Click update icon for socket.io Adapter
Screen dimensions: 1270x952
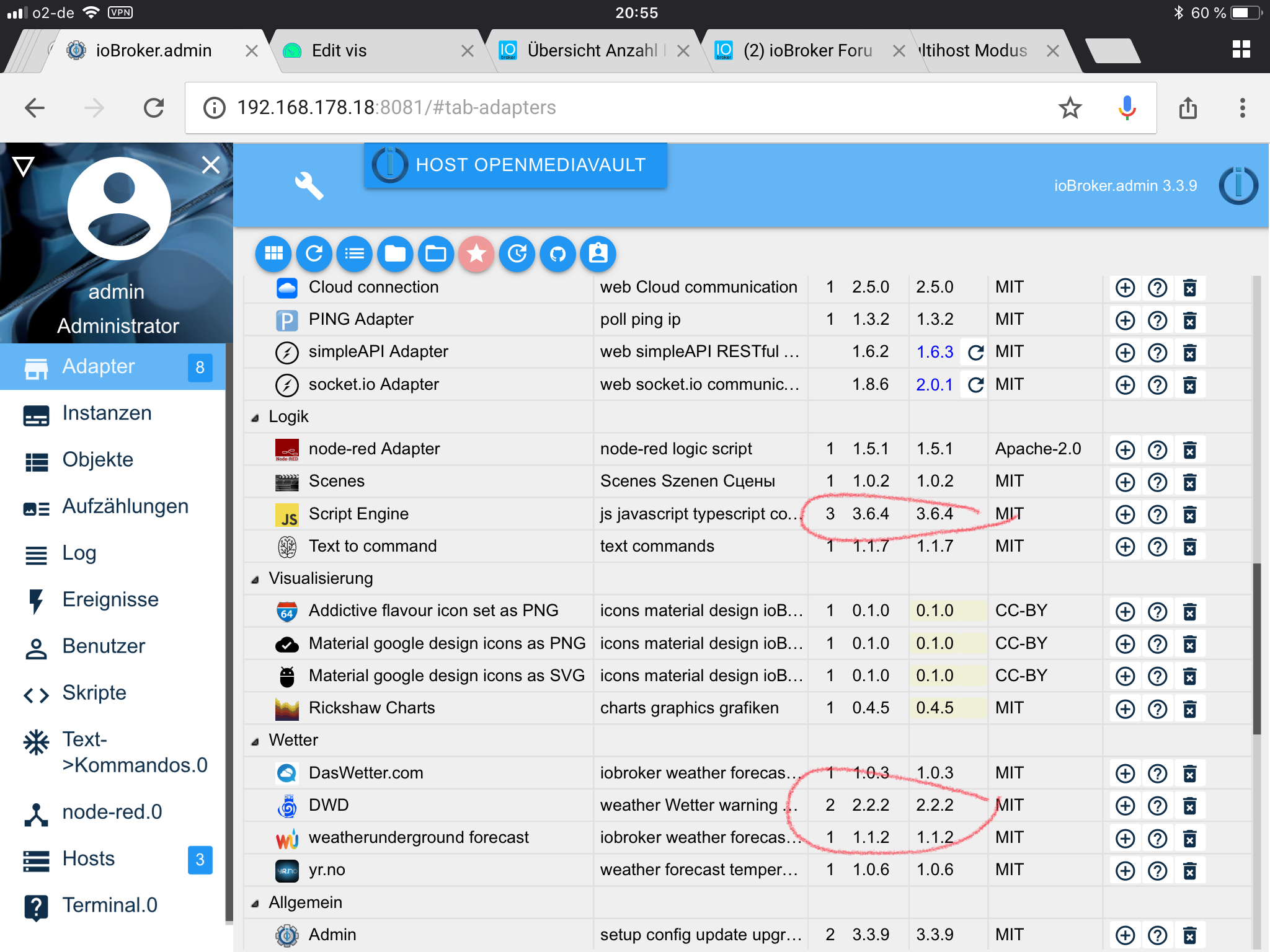point(975,385)
